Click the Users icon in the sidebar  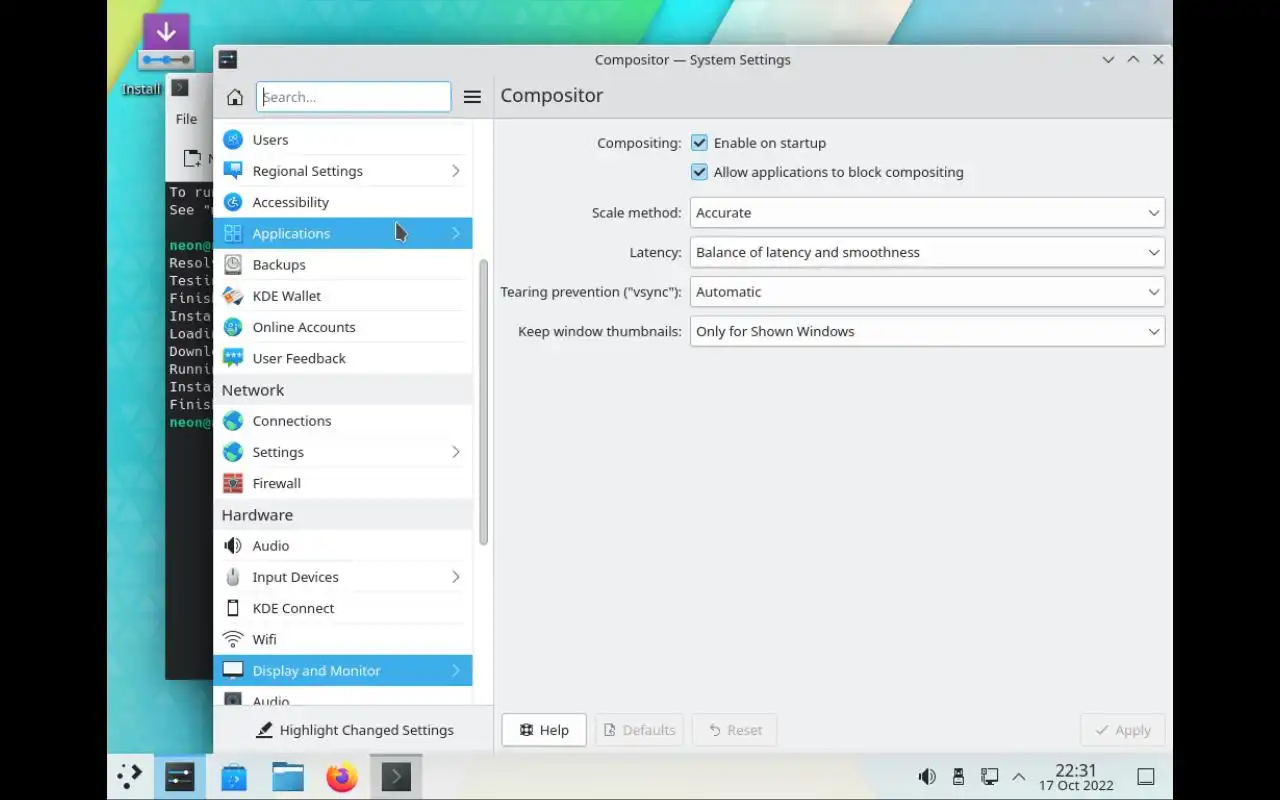(233, 140)
